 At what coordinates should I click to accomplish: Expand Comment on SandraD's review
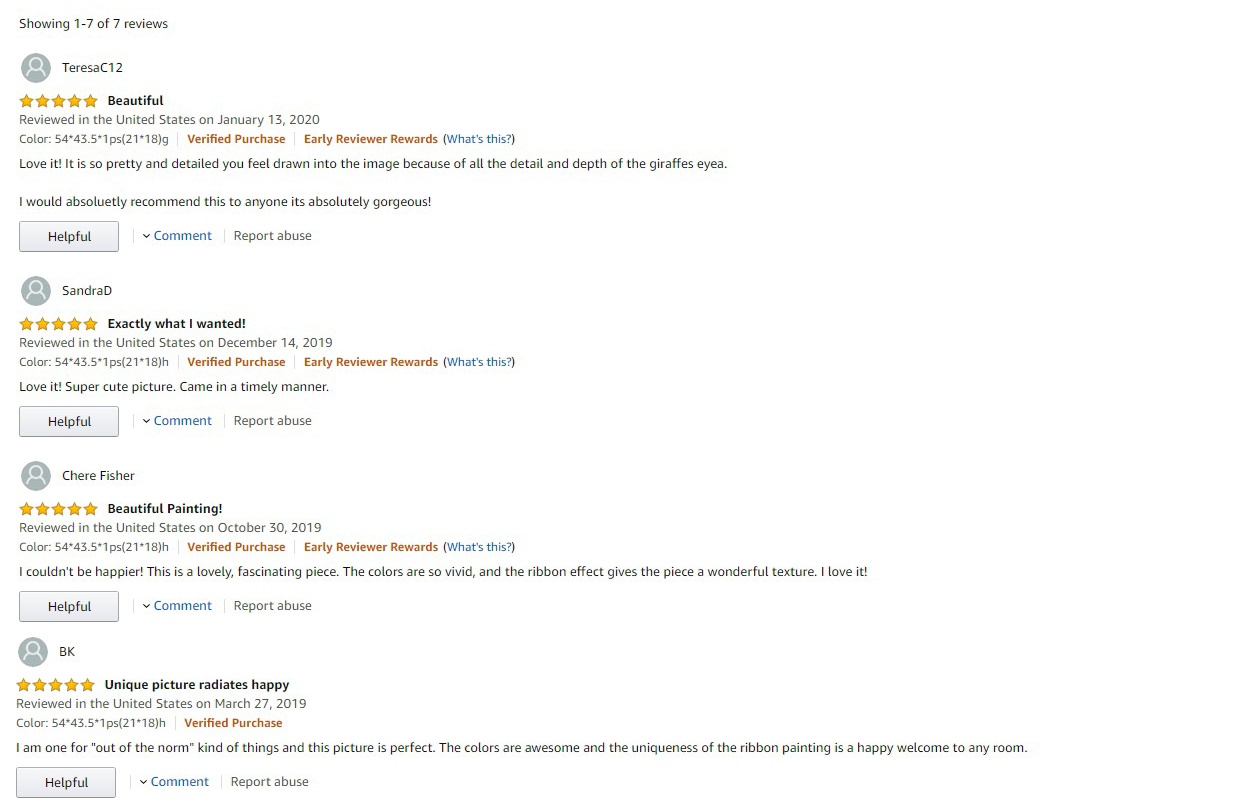177,421
